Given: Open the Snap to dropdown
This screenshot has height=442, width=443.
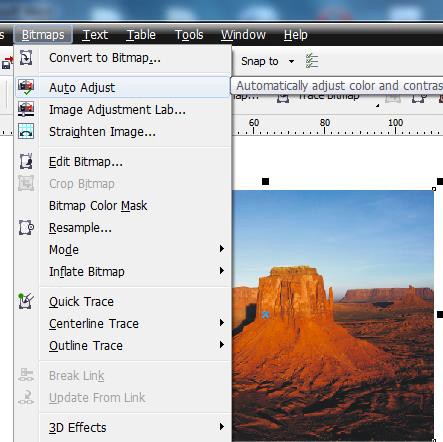Looking at the screenshot, I should click(x=291, y=61).
